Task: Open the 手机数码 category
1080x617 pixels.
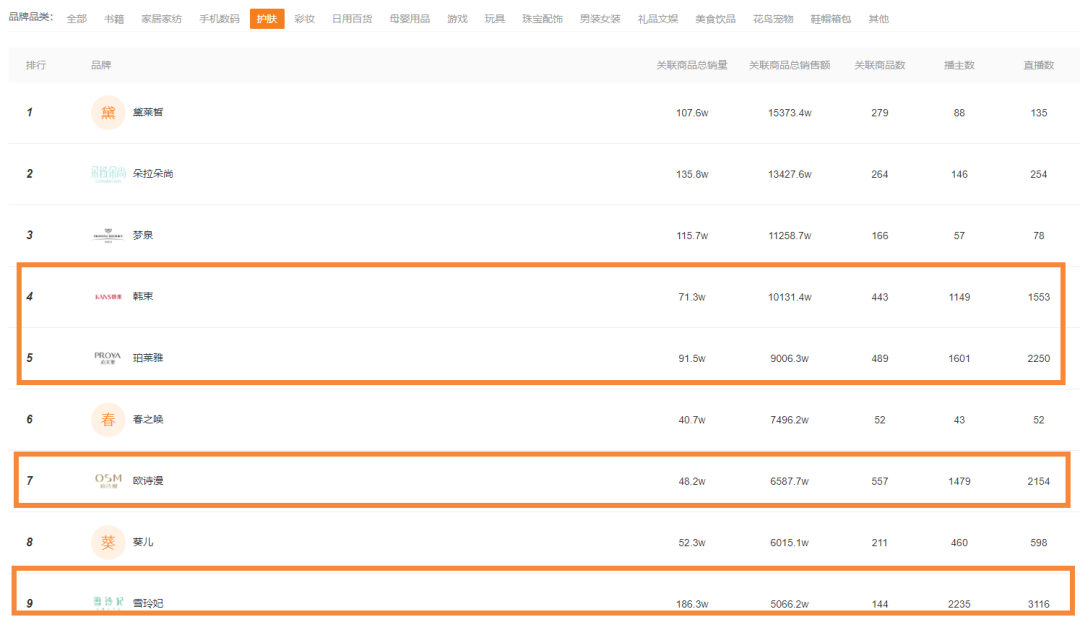Action: [219, 19]
